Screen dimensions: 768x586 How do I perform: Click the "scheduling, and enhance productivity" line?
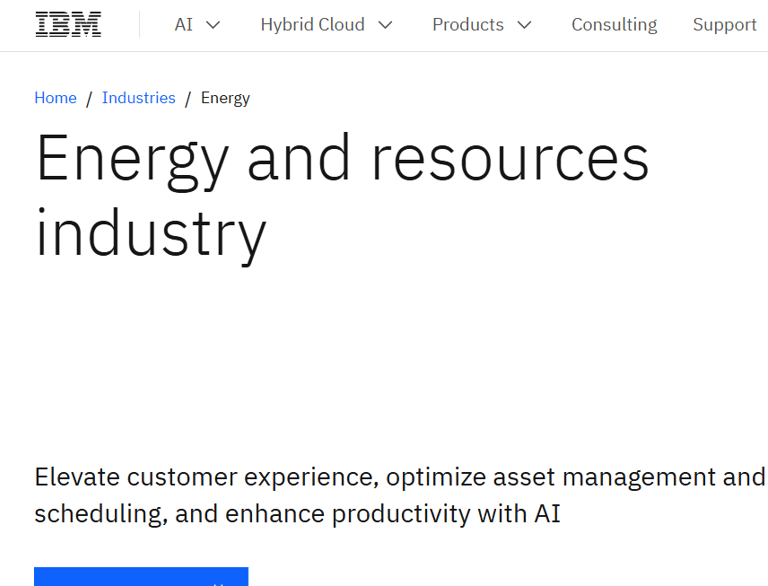pyautogui.click(x=297, y=514)
